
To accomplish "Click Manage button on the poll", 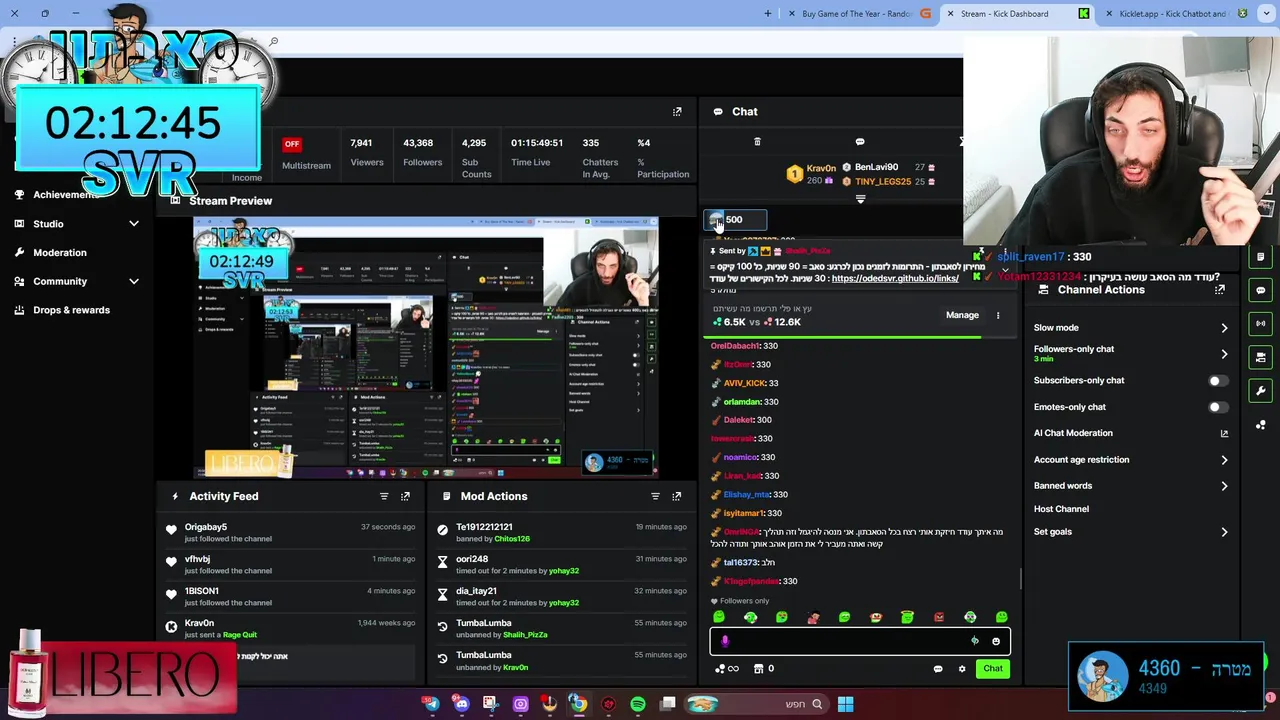I will coord(962,315).
